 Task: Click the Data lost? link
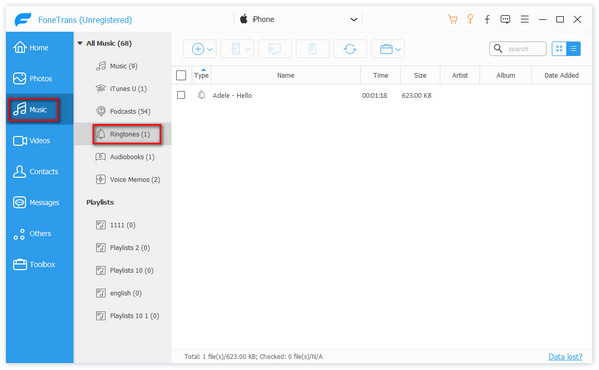click(x=565, y=357)
